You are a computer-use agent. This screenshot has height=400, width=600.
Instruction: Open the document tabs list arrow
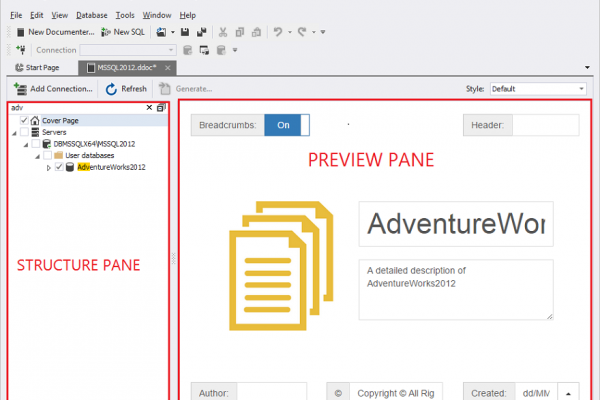tap(587, 67)
